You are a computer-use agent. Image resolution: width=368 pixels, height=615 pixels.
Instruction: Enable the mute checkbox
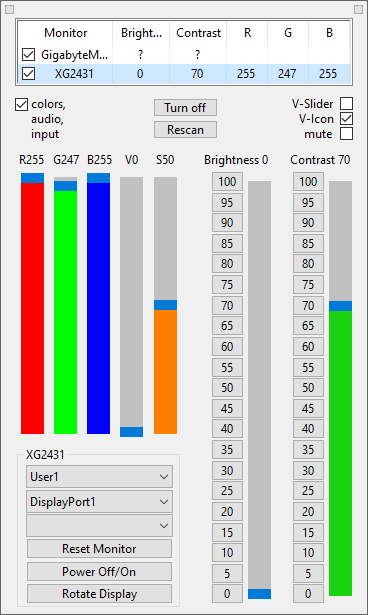click(346, 133)
